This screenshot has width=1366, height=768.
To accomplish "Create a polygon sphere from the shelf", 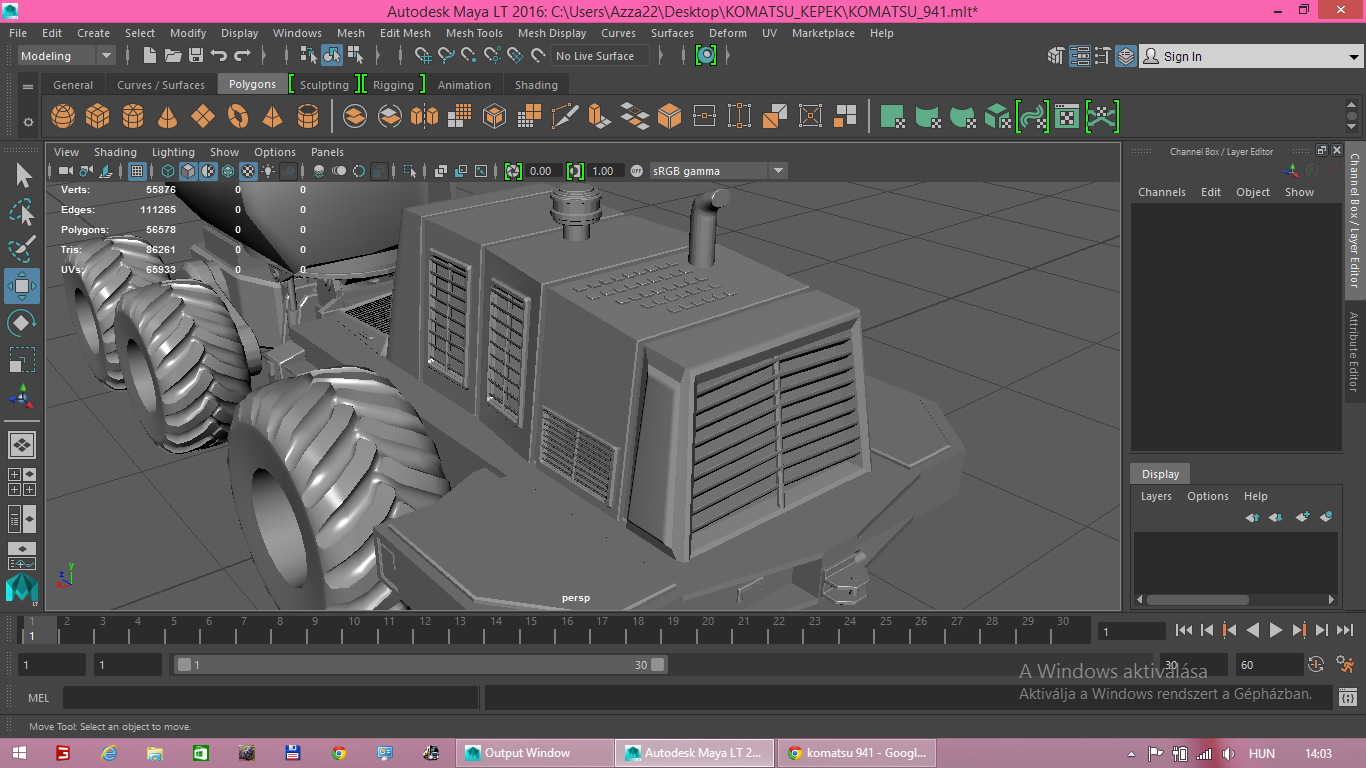I will point(63,117).
